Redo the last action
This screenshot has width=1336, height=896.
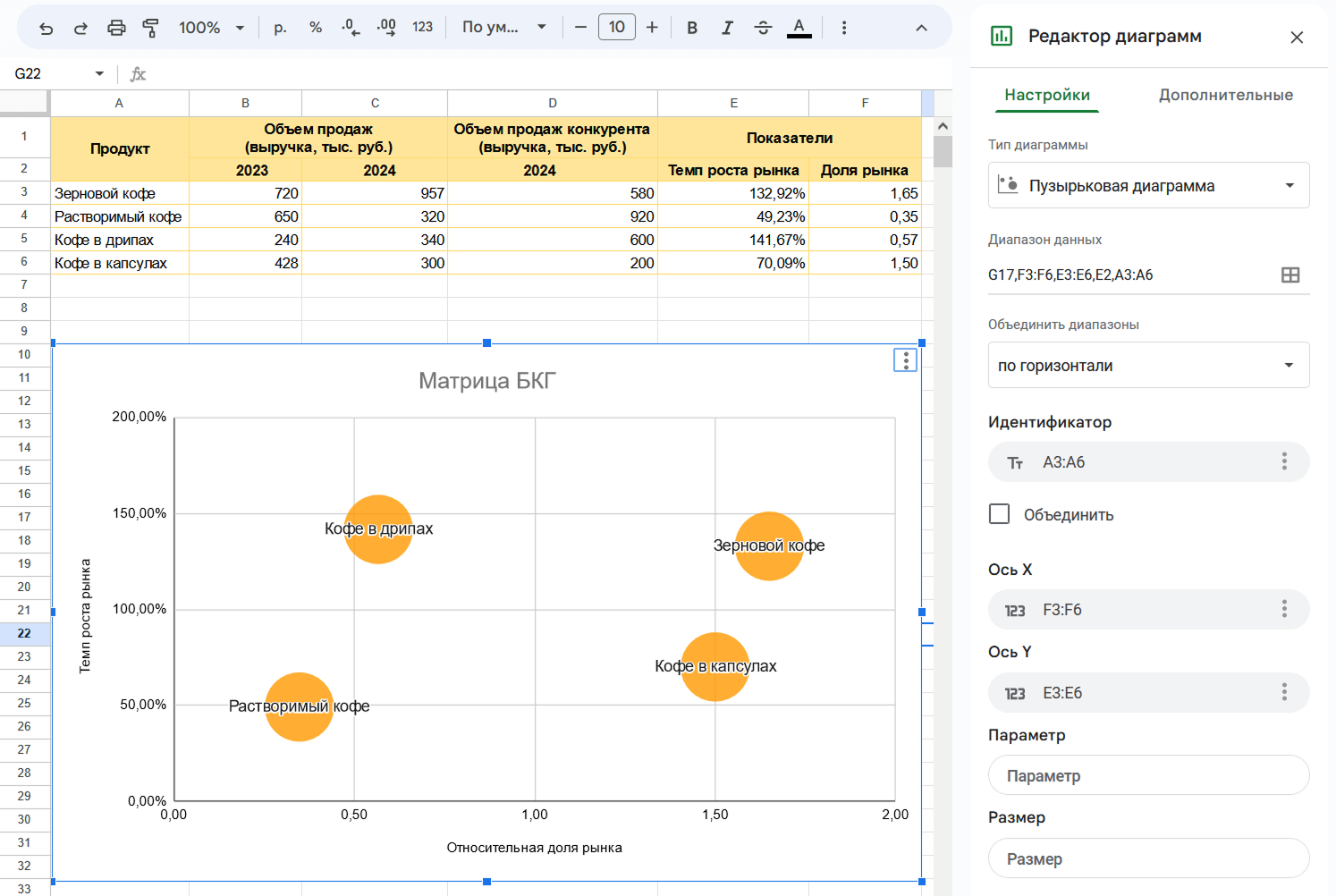[80, 28]
